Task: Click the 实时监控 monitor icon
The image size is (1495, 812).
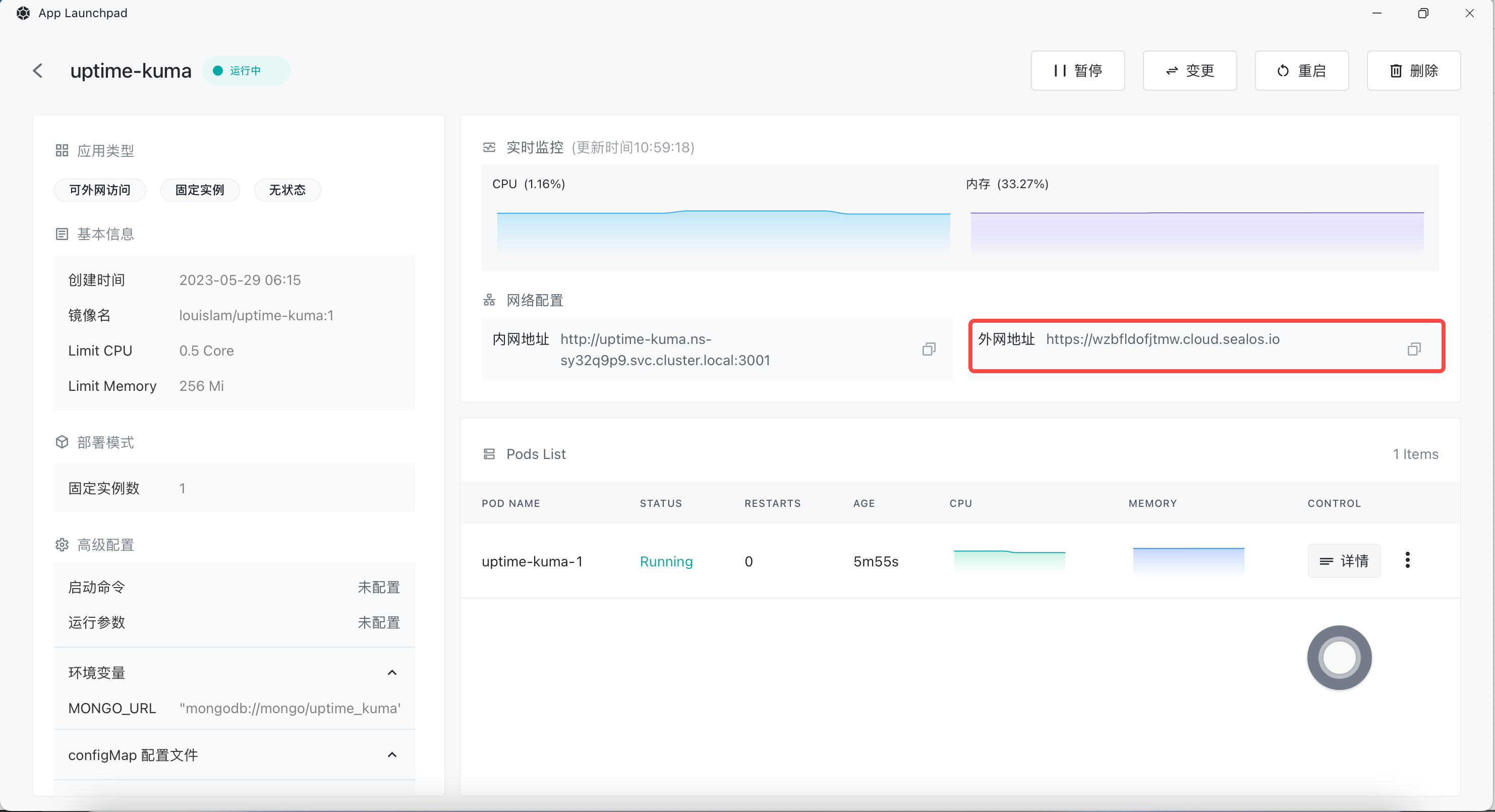Action: (x=489, y=147)
